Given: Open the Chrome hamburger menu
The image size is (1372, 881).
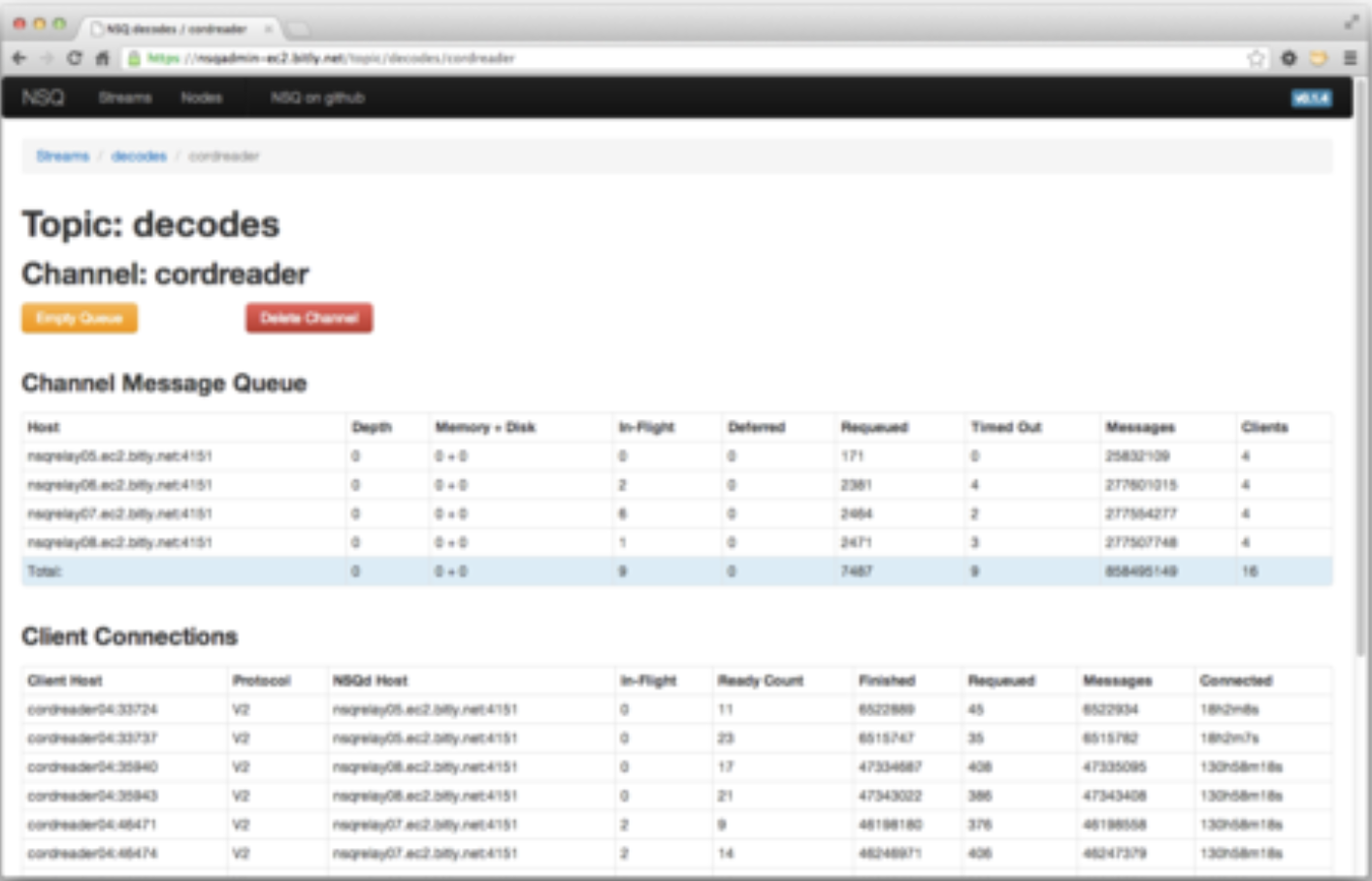Looking at the screenshot, I should pos(1350,58).
